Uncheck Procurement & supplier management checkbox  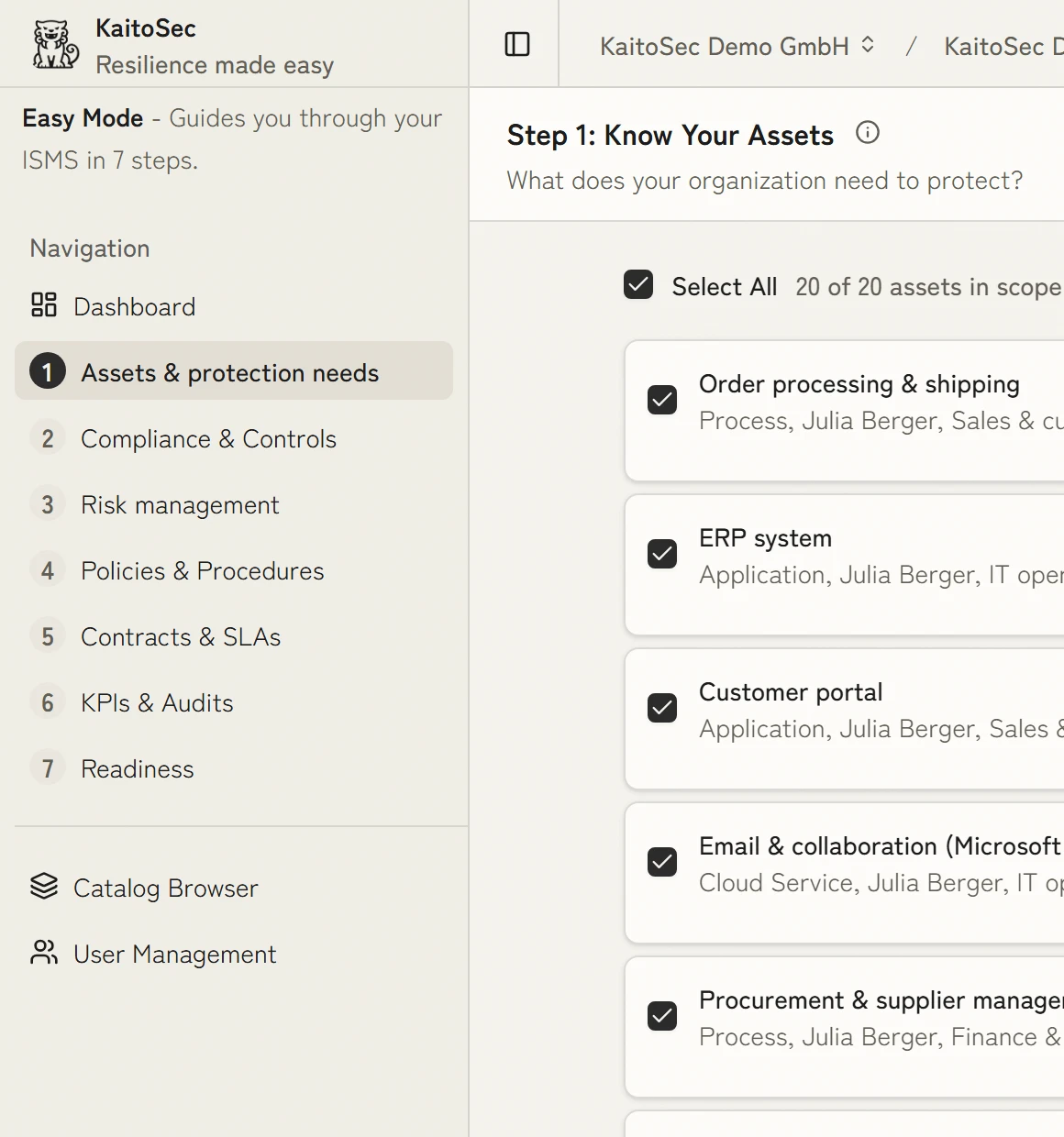tap(662, 1016)
